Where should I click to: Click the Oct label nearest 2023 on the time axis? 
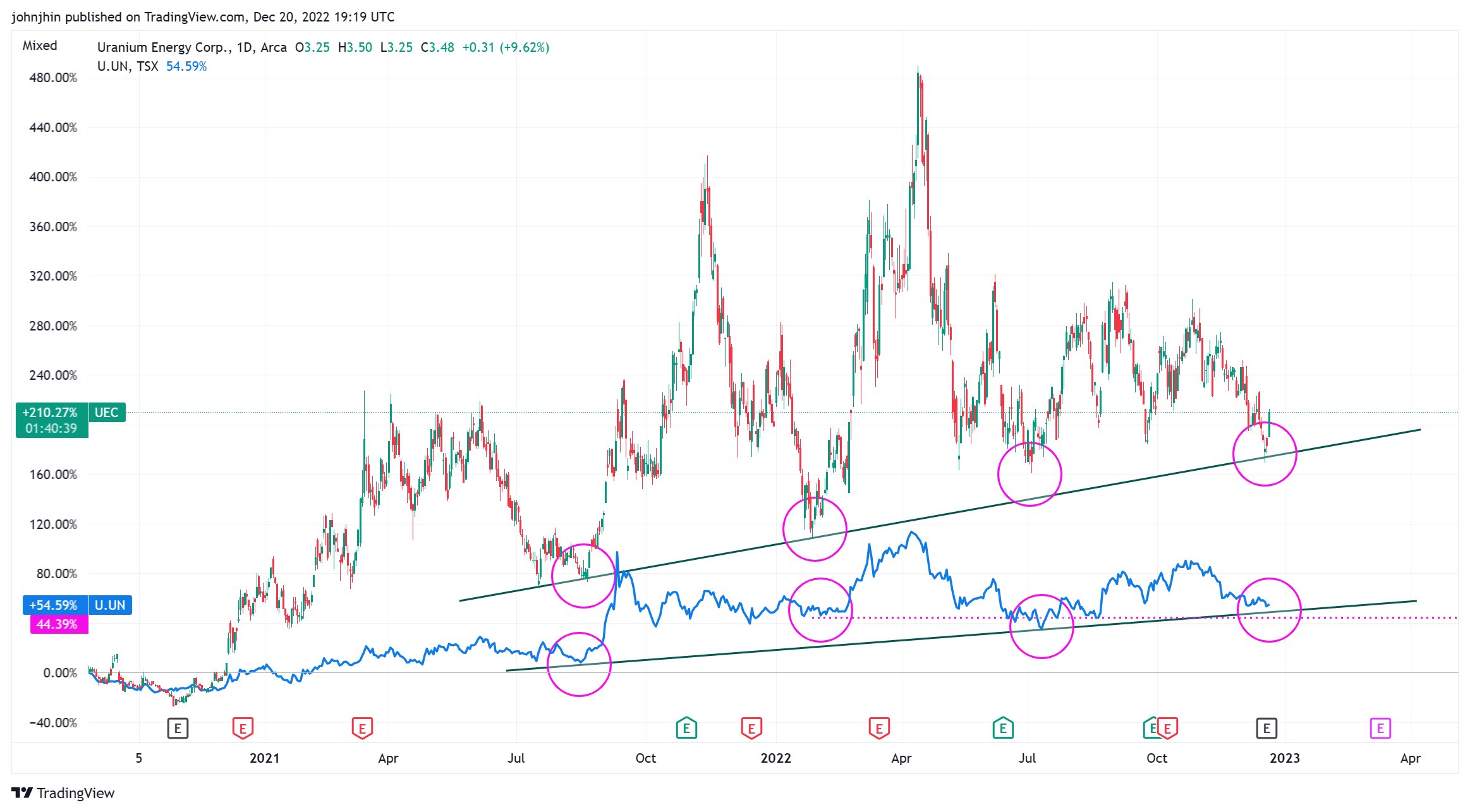point(1157,758)
